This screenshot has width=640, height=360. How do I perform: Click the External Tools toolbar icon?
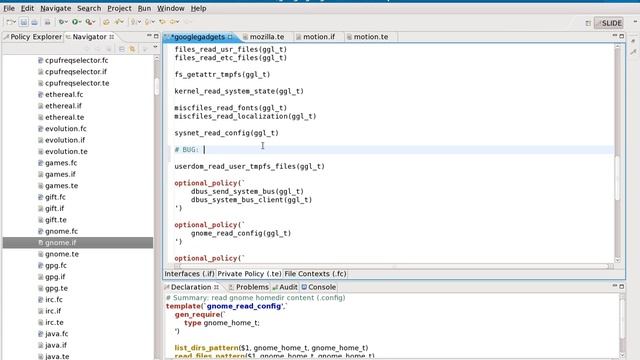(88, 22)
